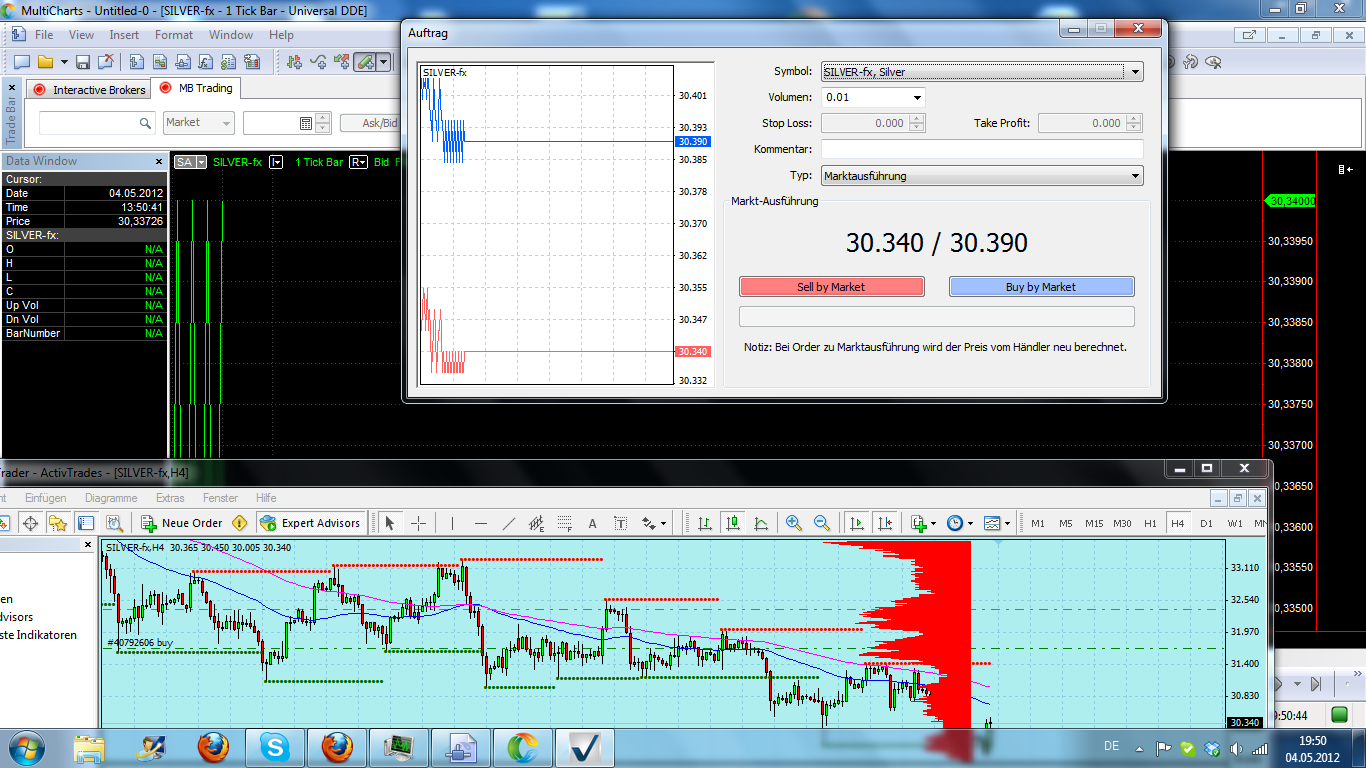Select the cursor arrow tool in MetaTrader
This screenshot has height=768, width=1366.
390,523
